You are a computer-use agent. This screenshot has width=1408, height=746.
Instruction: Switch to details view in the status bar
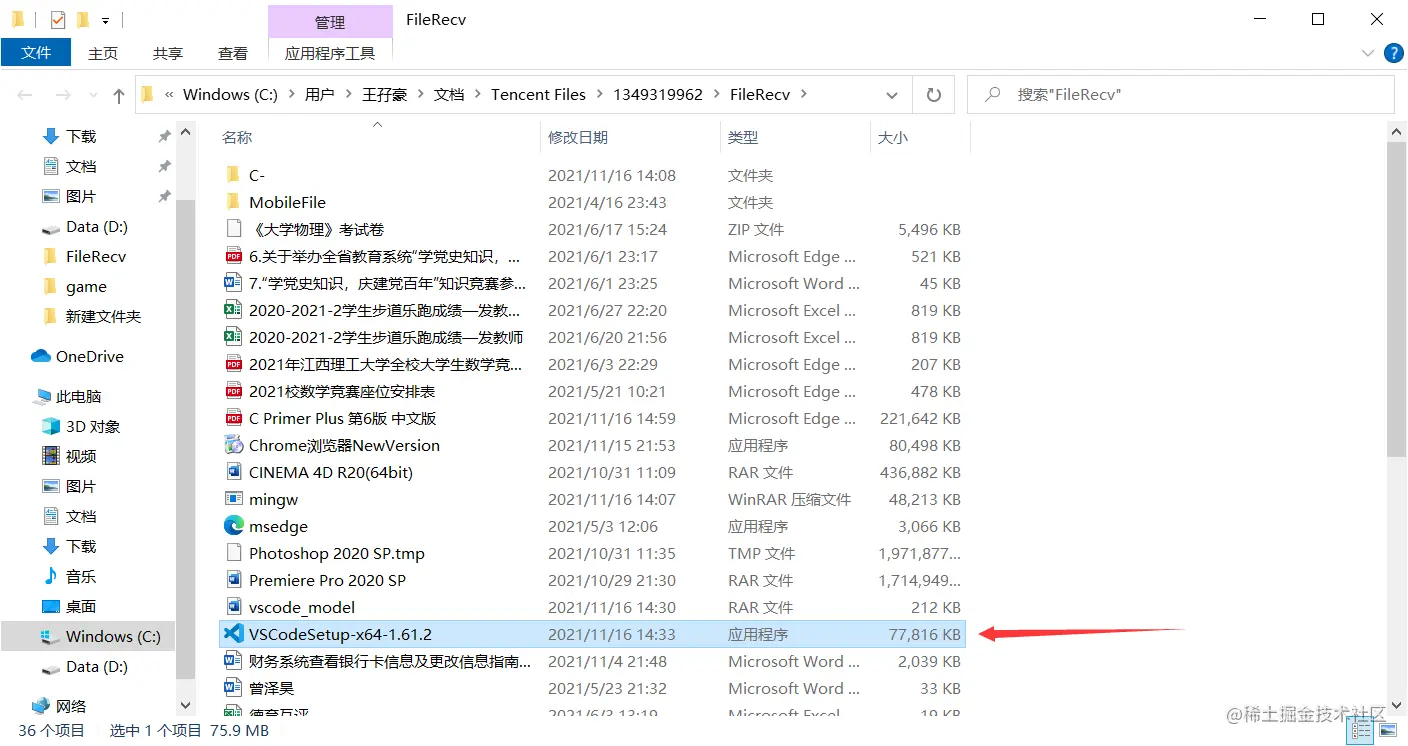[1361, 731]
